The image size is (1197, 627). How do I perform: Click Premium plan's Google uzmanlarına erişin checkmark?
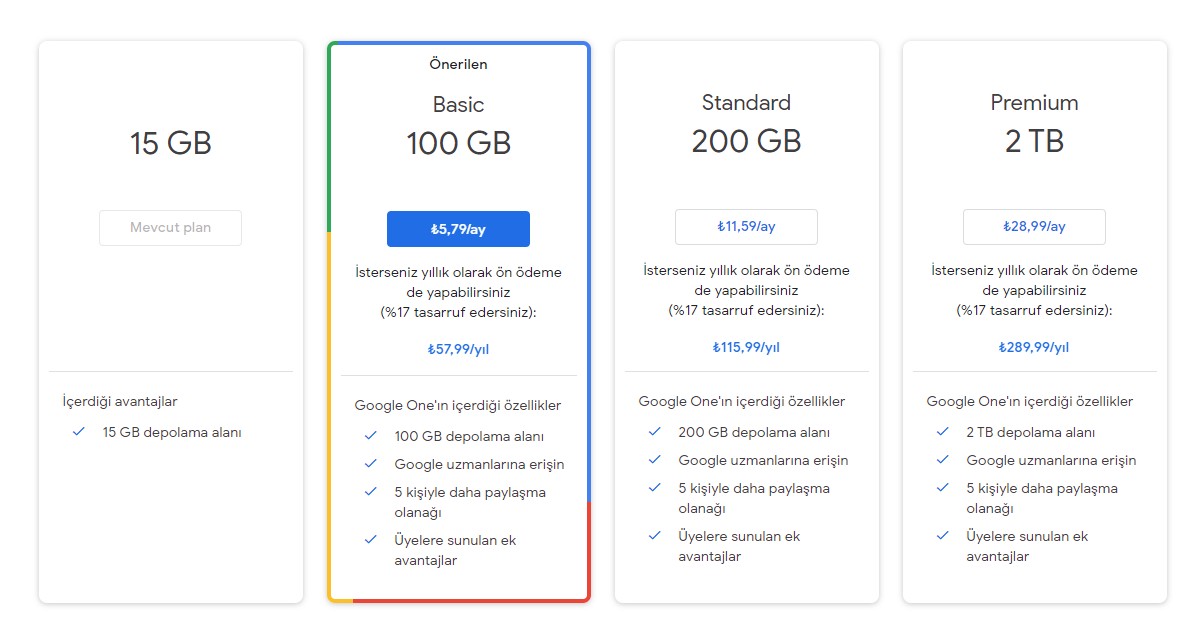942,460
